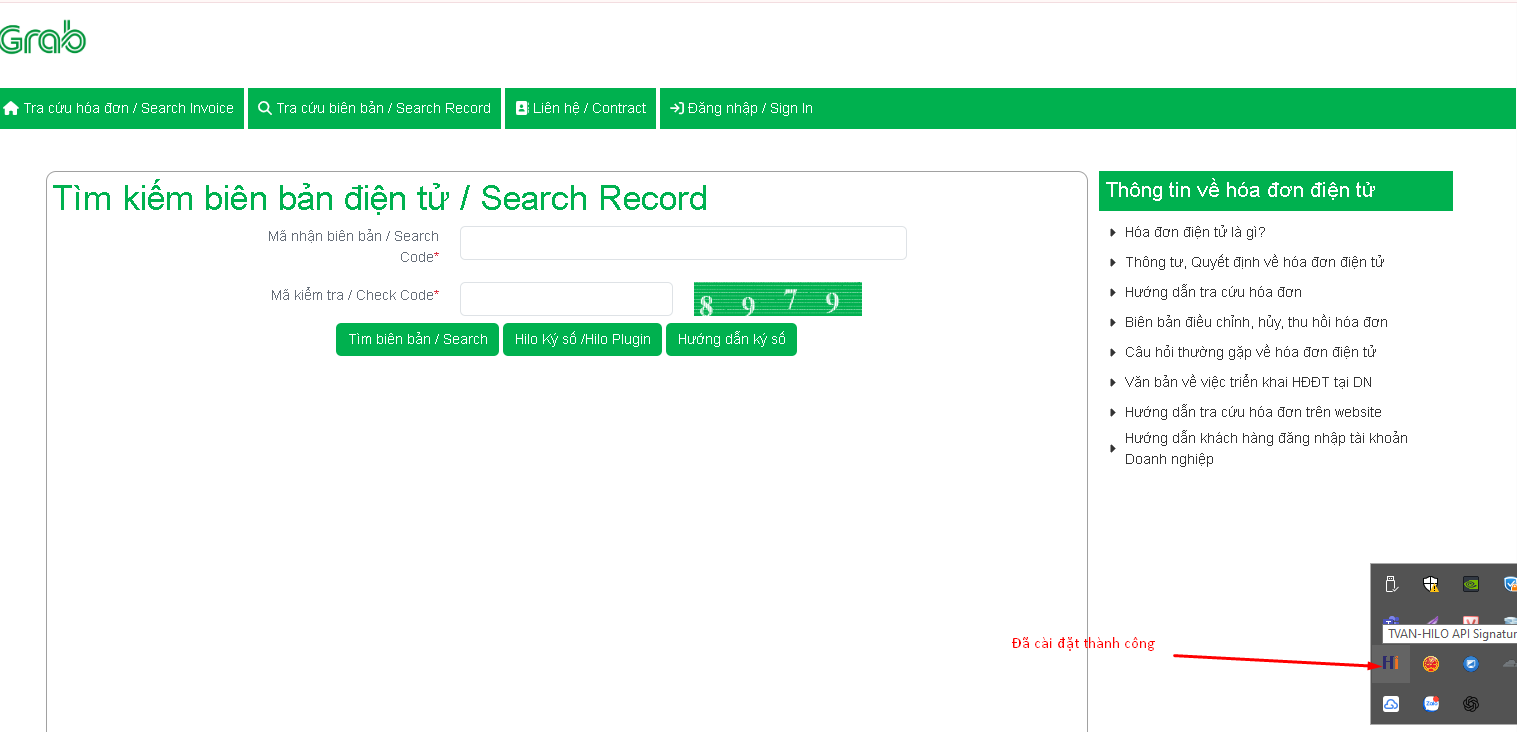Focus the Mã kiểm tra / Check Code field
The height and width of the screenshot is (732, 1517).
click(x=566, y=298)
